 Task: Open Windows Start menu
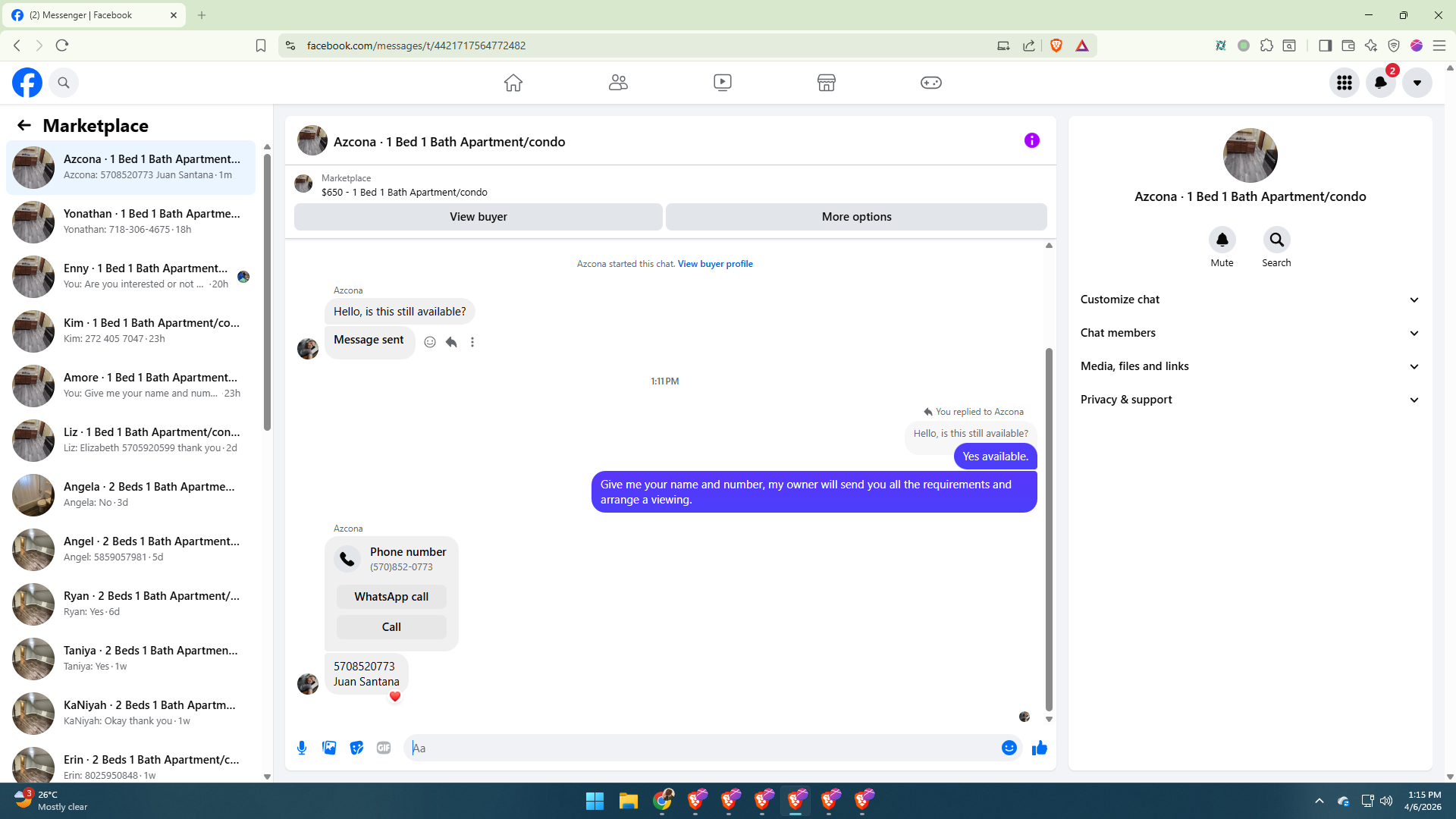coord(595,801)
